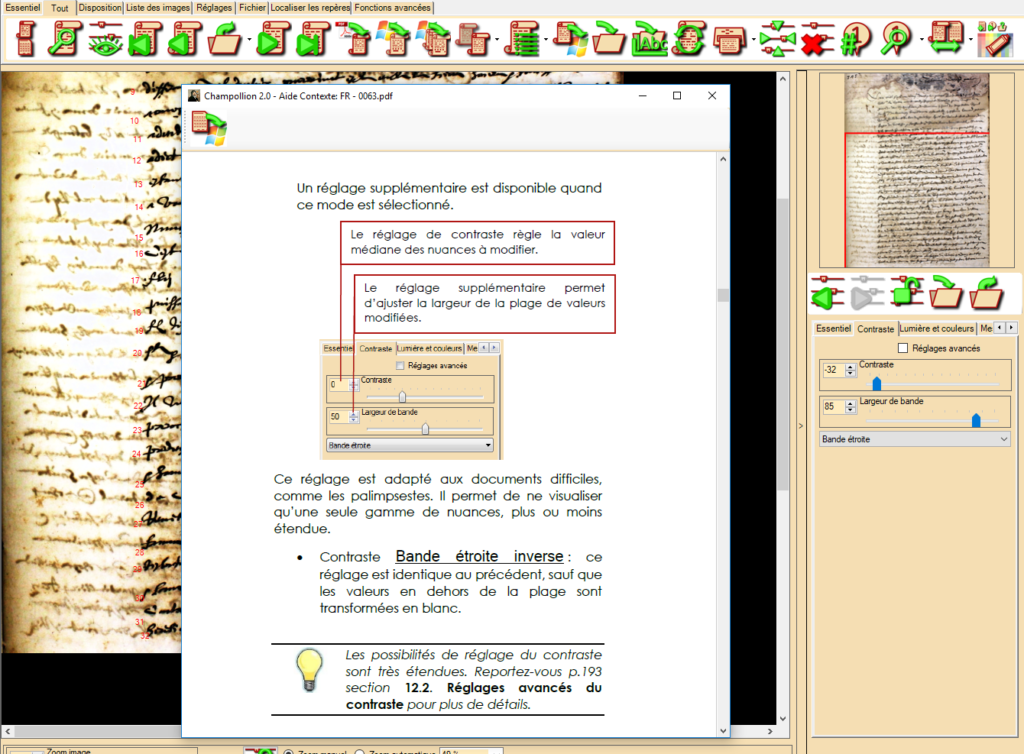This screenshot has width=1024, height=754.
Task: Open the dropdown arrow beside the magnifier marker icon
Action: pos(921,40)
